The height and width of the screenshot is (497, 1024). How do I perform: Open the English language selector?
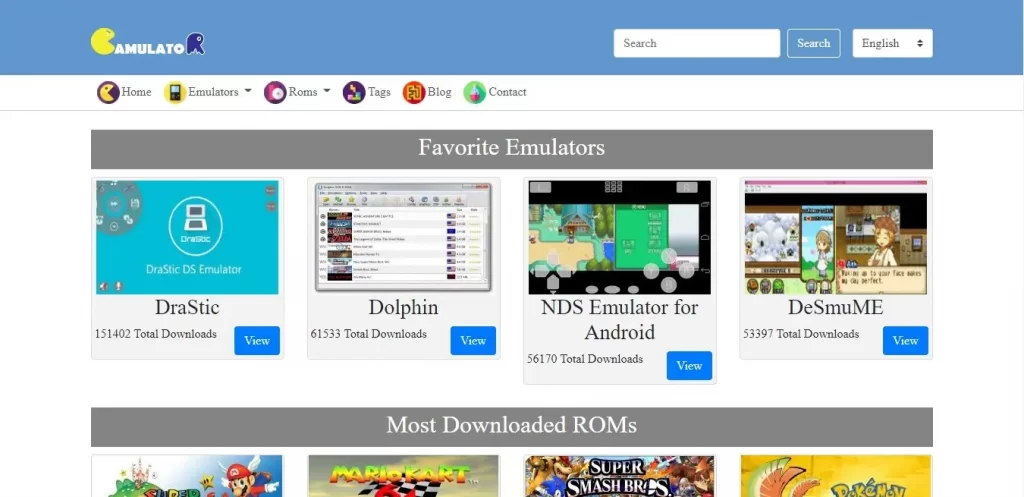click(892, 43)
